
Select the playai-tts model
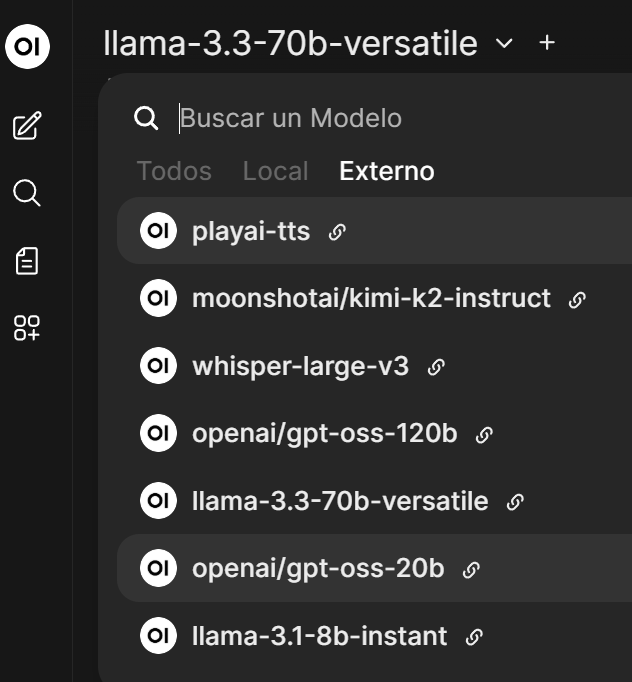[251, 232]
